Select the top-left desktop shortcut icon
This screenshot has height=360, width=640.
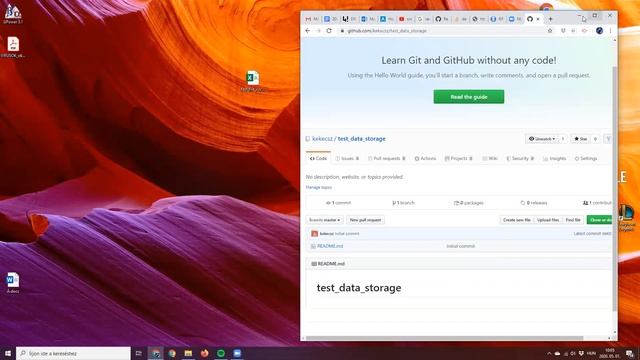(x=13, y=13)
